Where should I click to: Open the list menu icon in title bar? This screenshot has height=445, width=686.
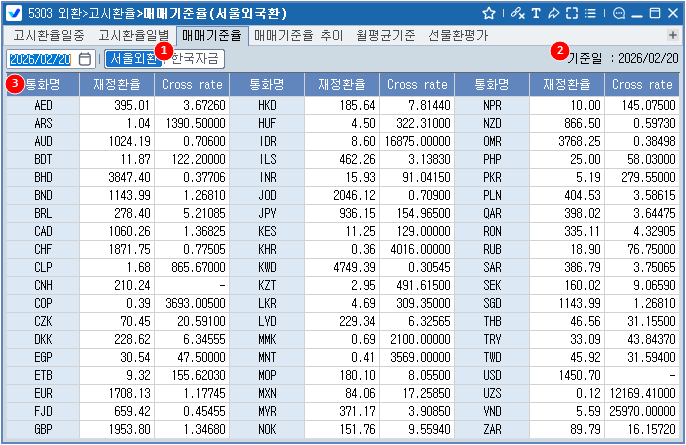591,14
